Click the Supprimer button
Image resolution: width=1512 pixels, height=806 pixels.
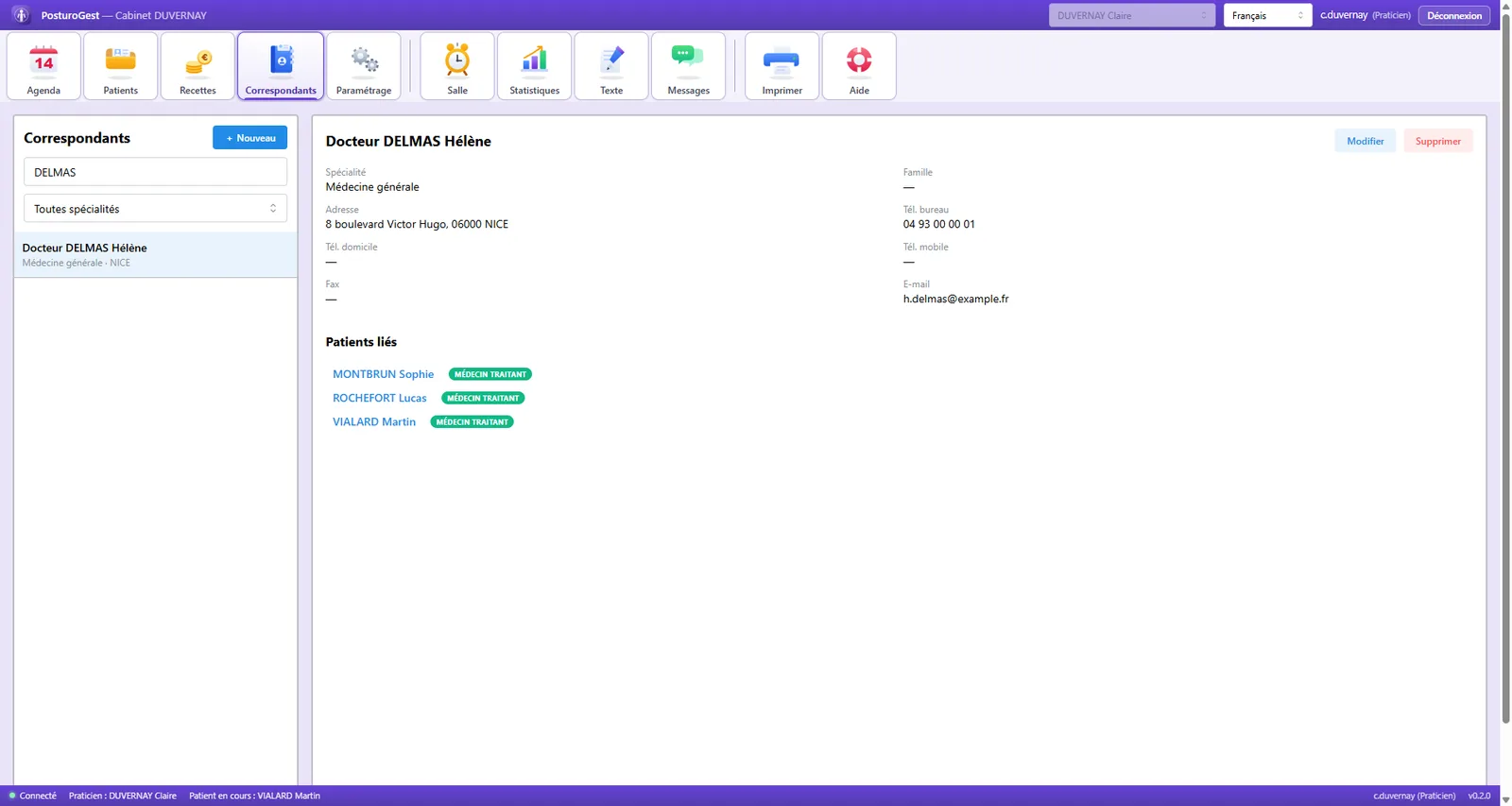[x=1438, y=141]
